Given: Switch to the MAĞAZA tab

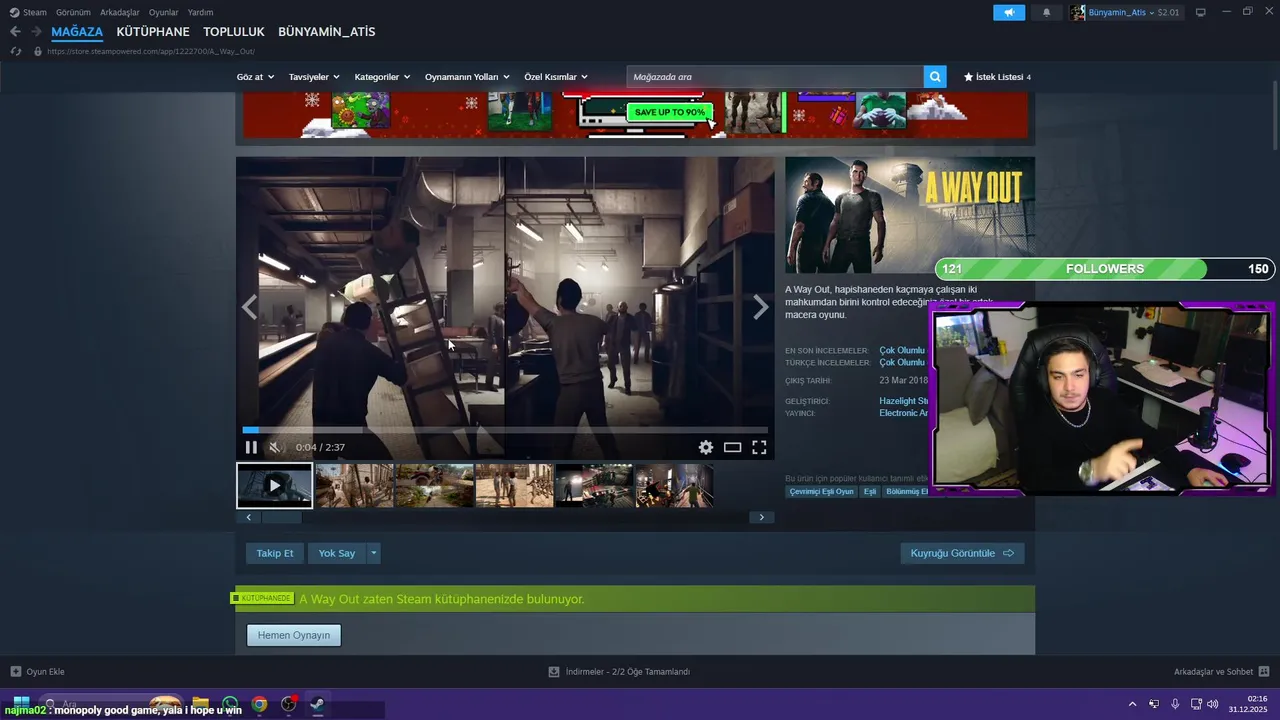Looking at the screenshot, I should click(x=77, y=32).
